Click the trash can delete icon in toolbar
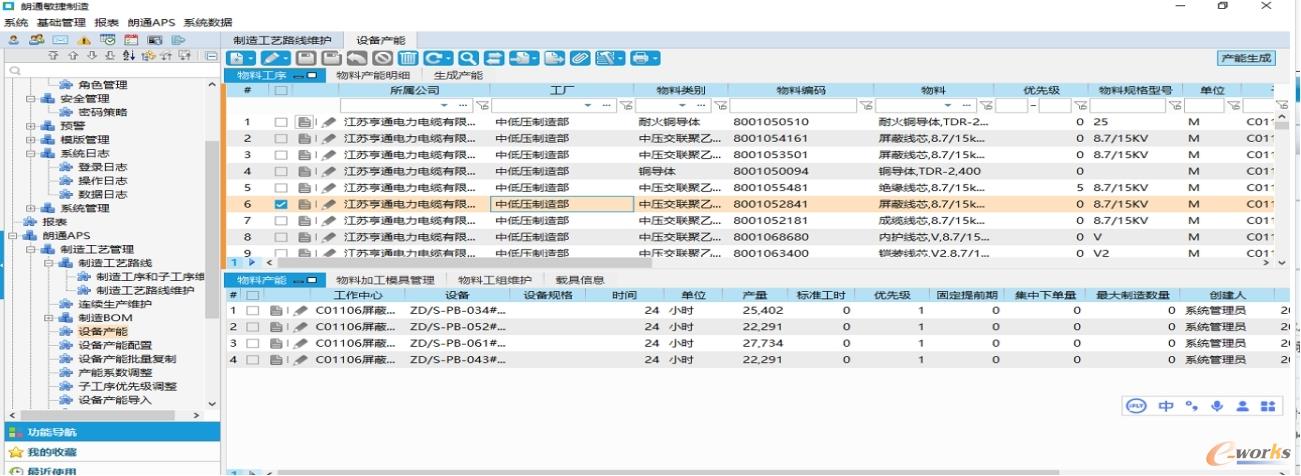 (x=408, y=58)
